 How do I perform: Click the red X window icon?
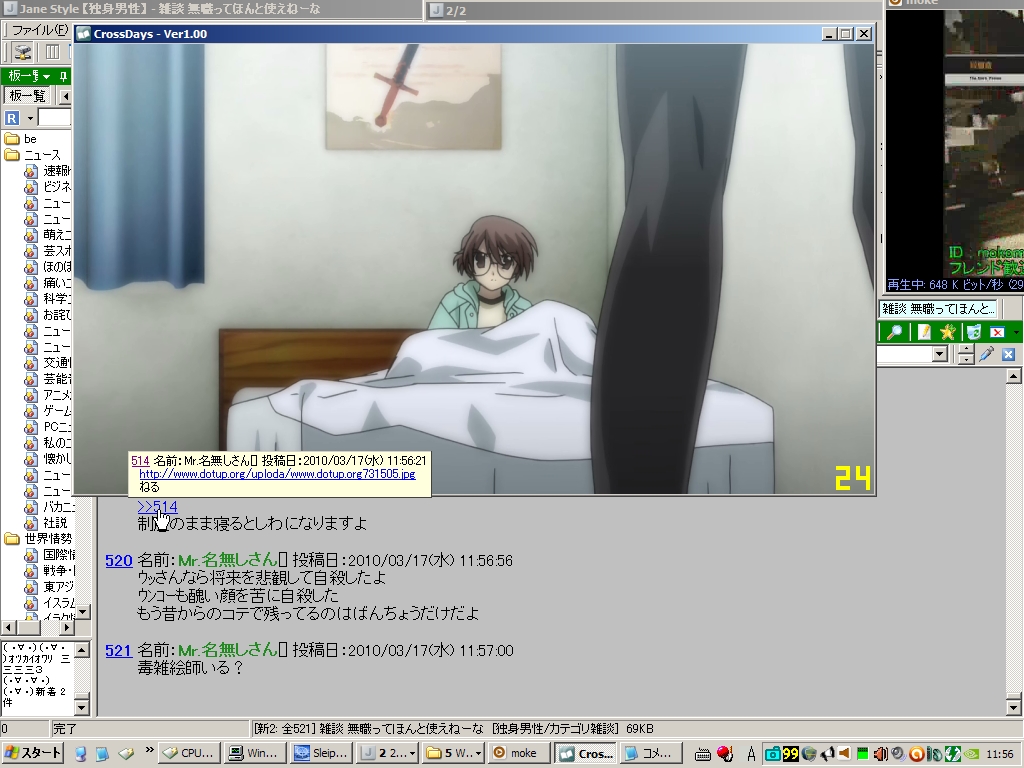click(997, 332)
